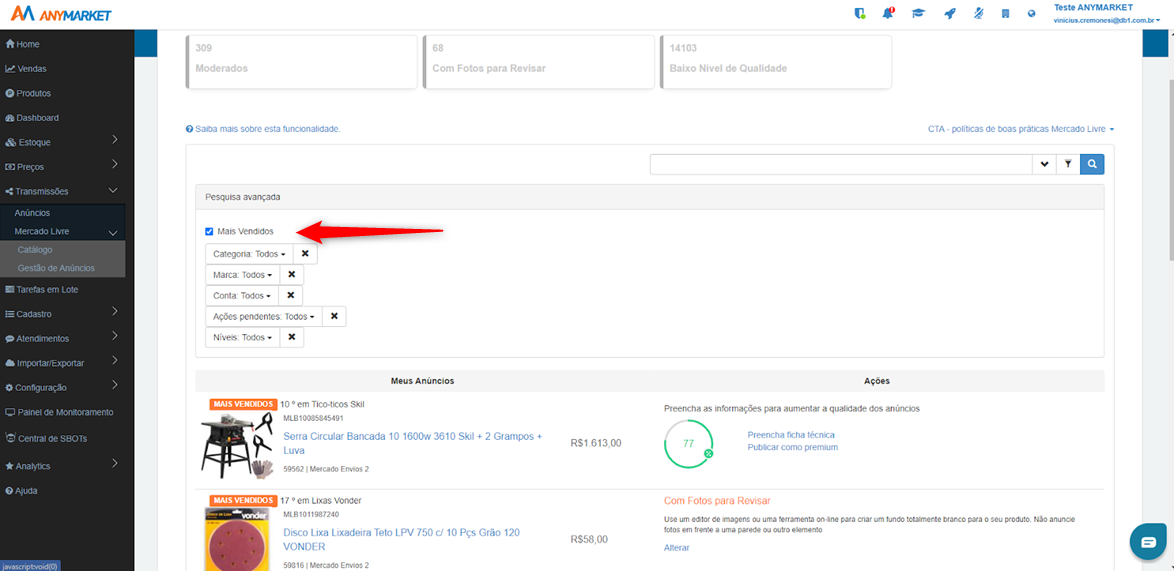This screenshot has height=571, width=1174.
Task: Click the filter funnel icon
Action: pyautogui.click(x=1068, y=164)
